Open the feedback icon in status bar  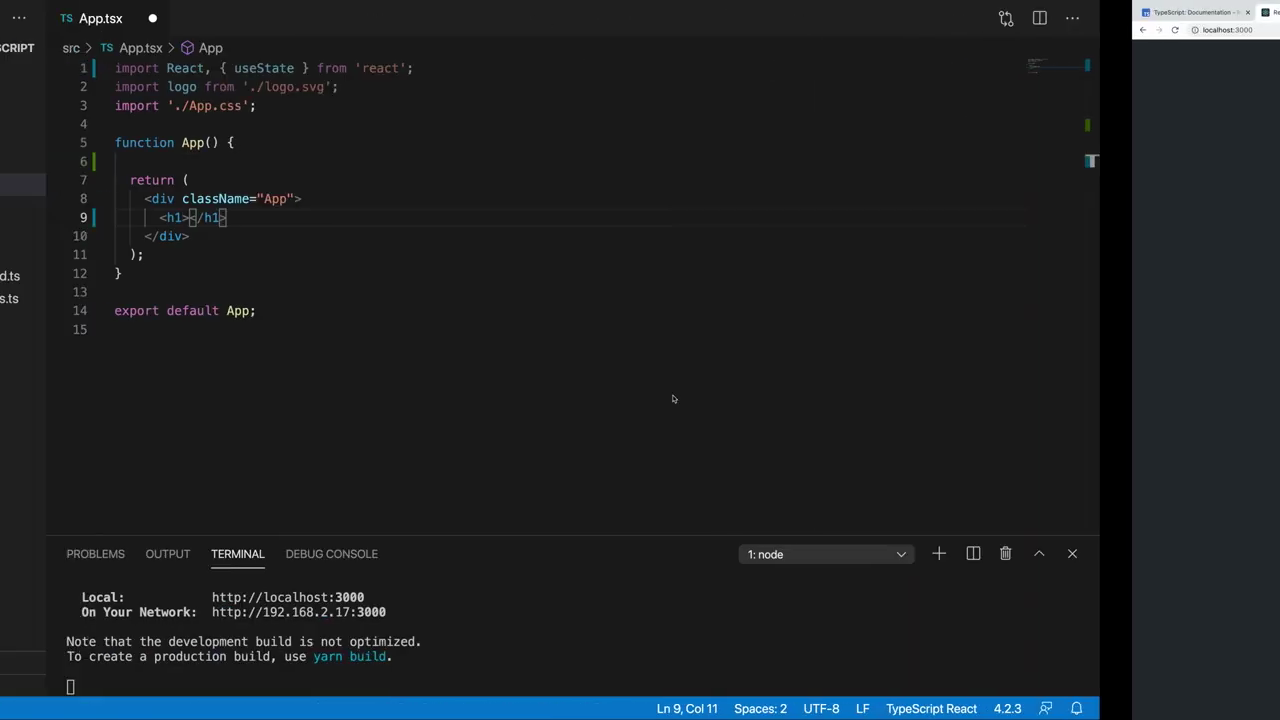[1046, 709]
